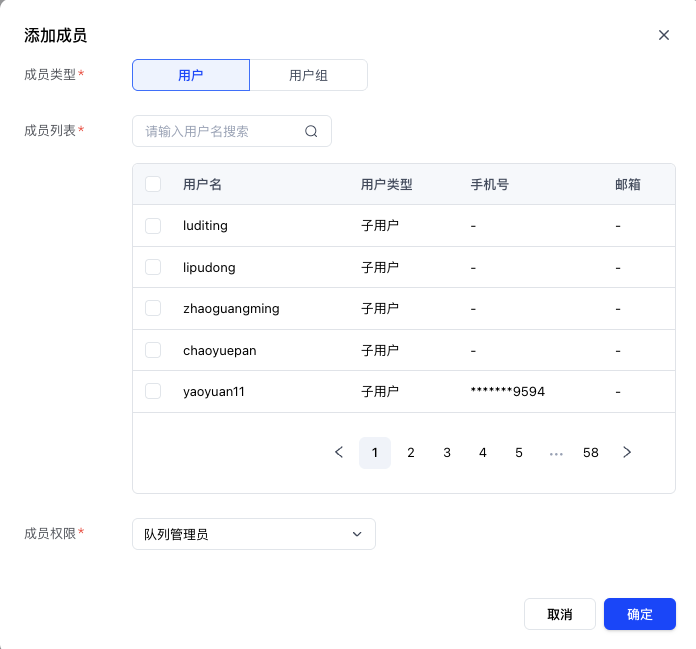Viewport: 696px width, 649px height.
Task: Click the 确定 button
Action: pyautogui.click(x=640, y=614)
